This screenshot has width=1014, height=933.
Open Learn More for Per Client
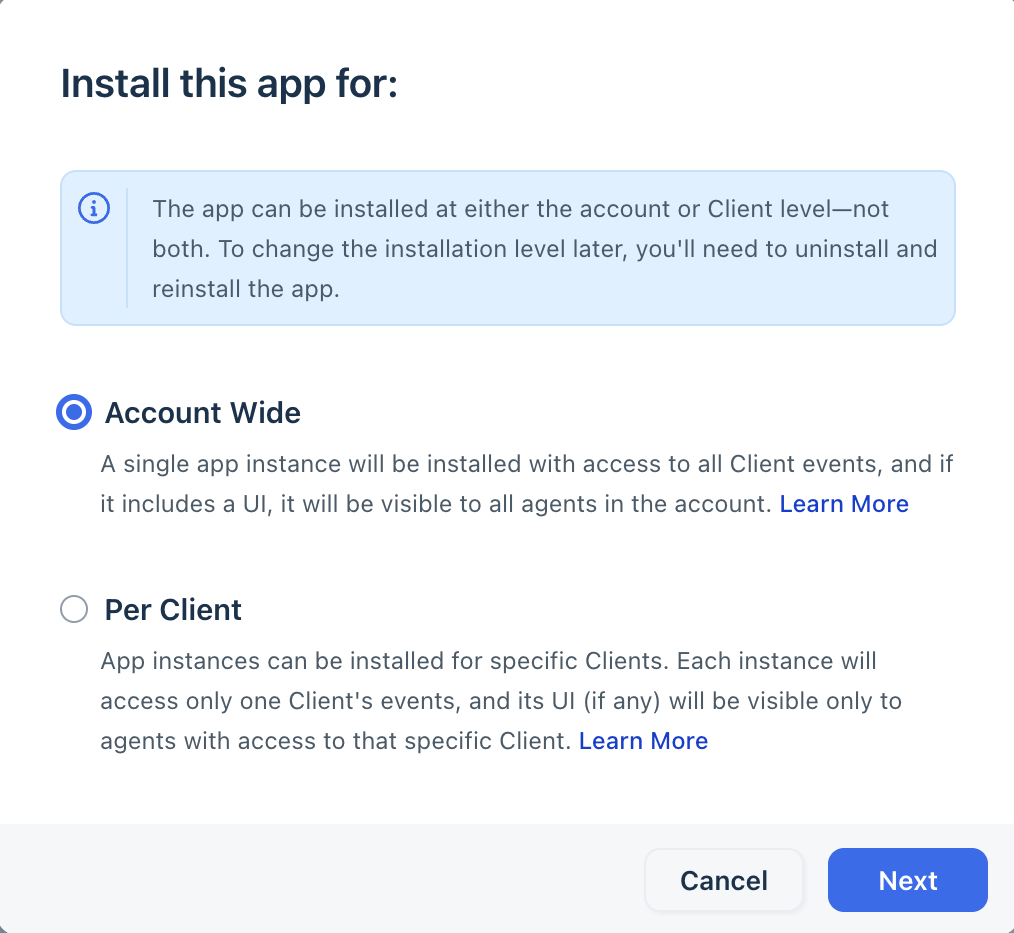click(x=643, y=740)
